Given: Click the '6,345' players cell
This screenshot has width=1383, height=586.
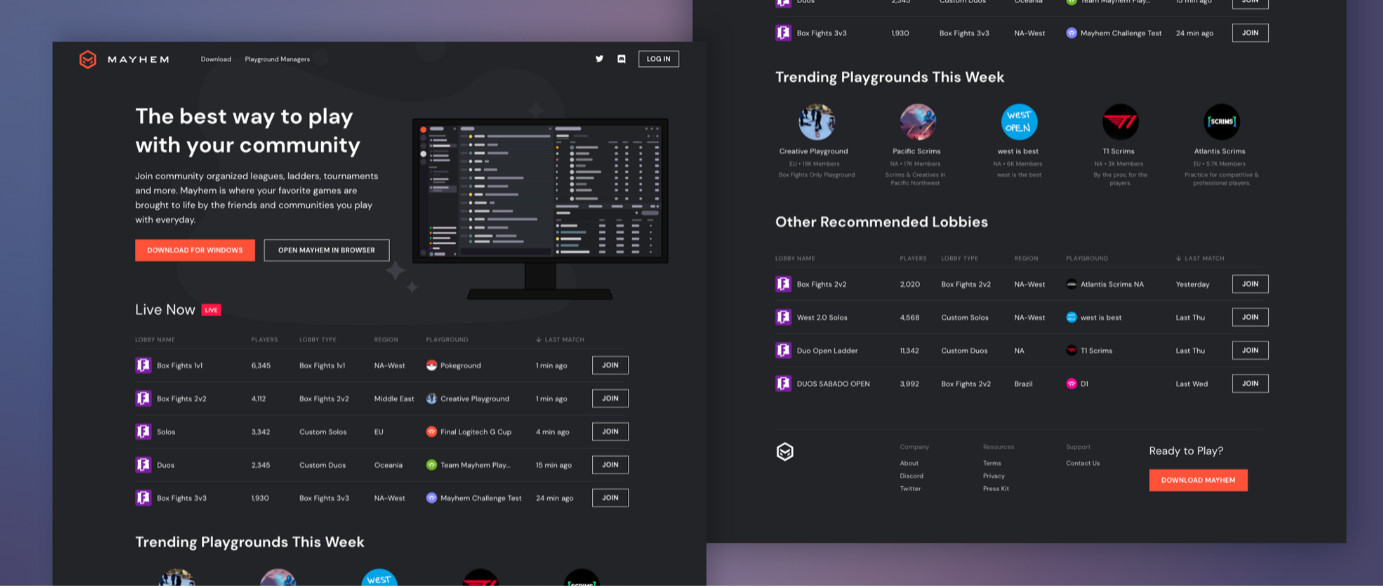Looking at the screenshot, I should click(x=261, y=365).
